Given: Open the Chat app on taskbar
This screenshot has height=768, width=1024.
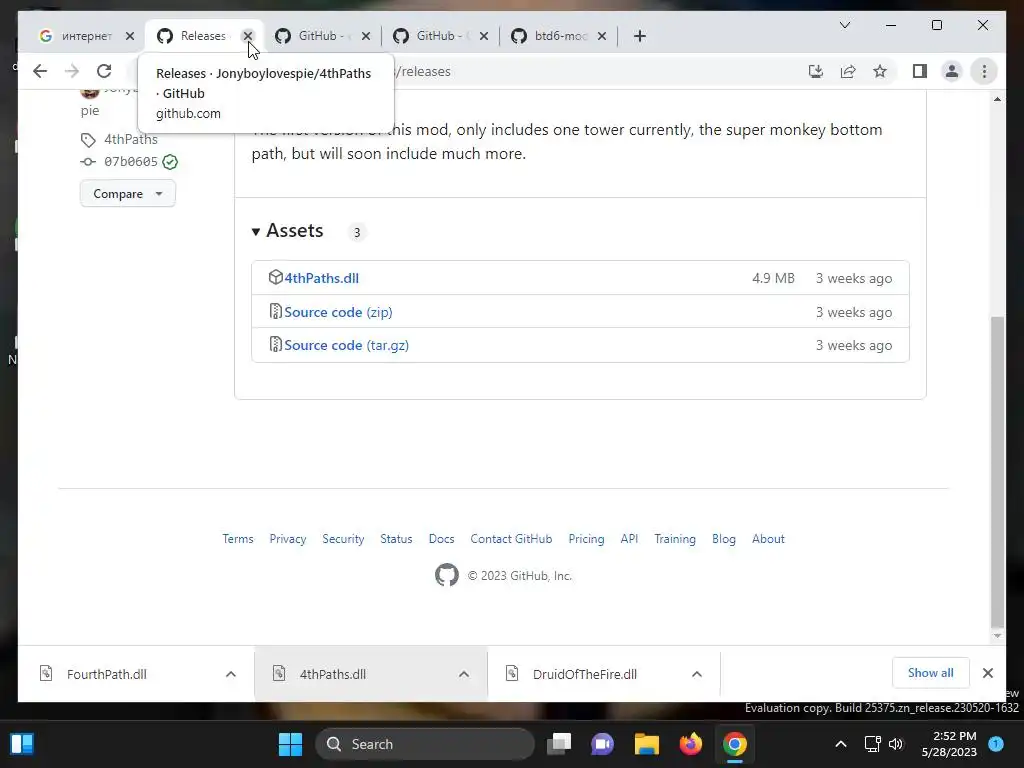Looking at the screenshot, I should 602,744.
